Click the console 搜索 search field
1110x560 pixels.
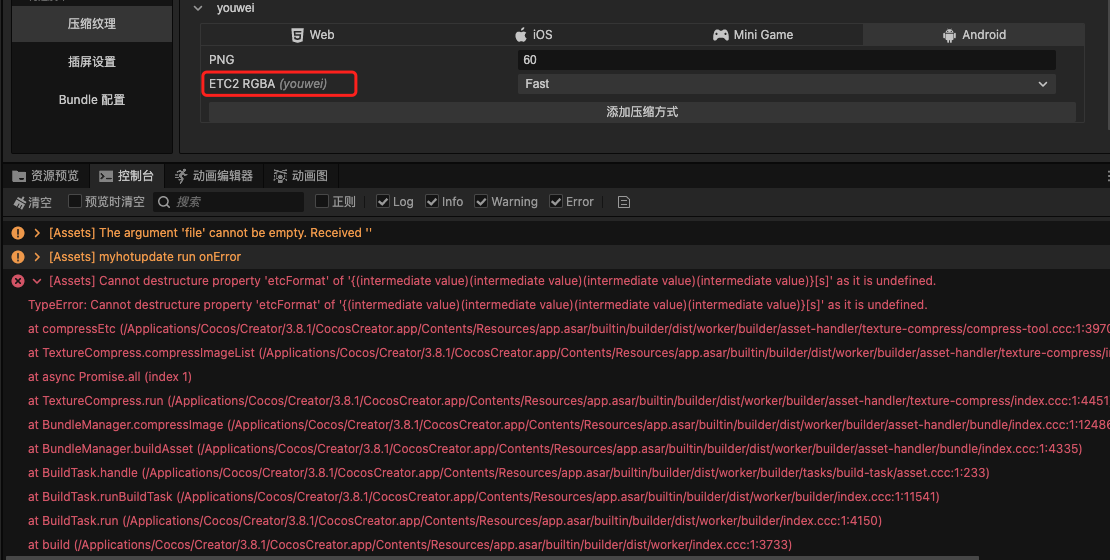(229, 202)
